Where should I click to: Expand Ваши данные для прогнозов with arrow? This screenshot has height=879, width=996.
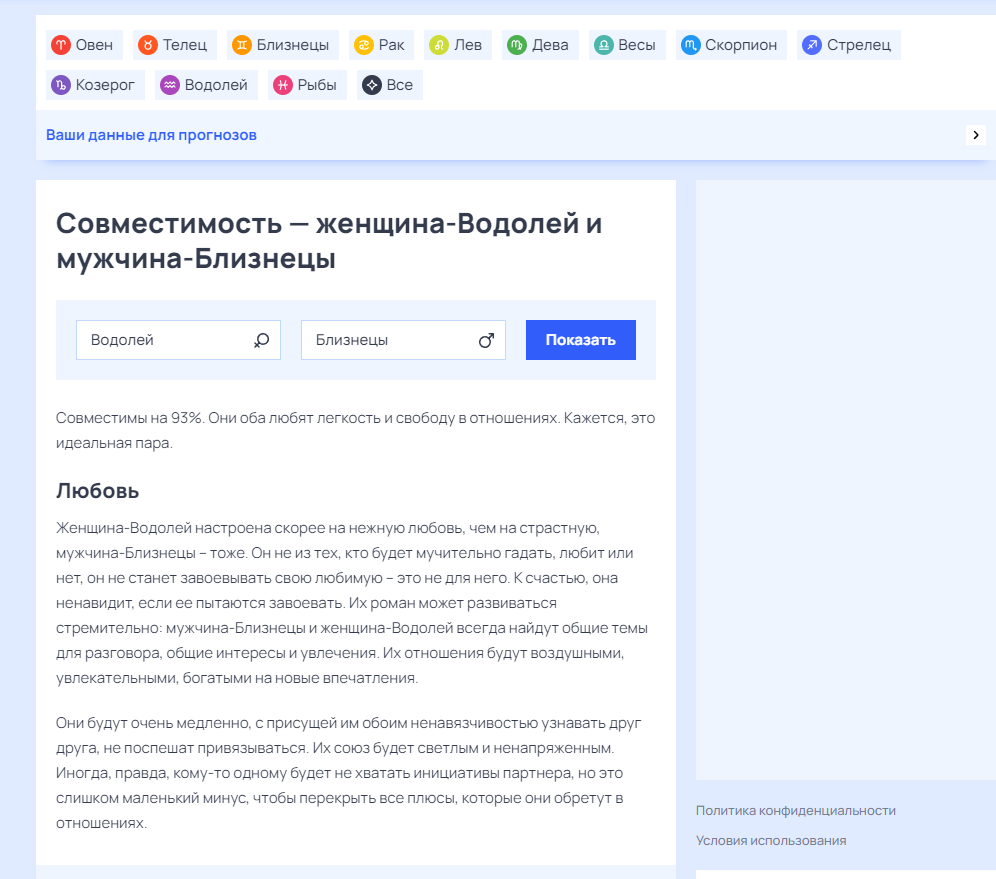click(976, 135)
